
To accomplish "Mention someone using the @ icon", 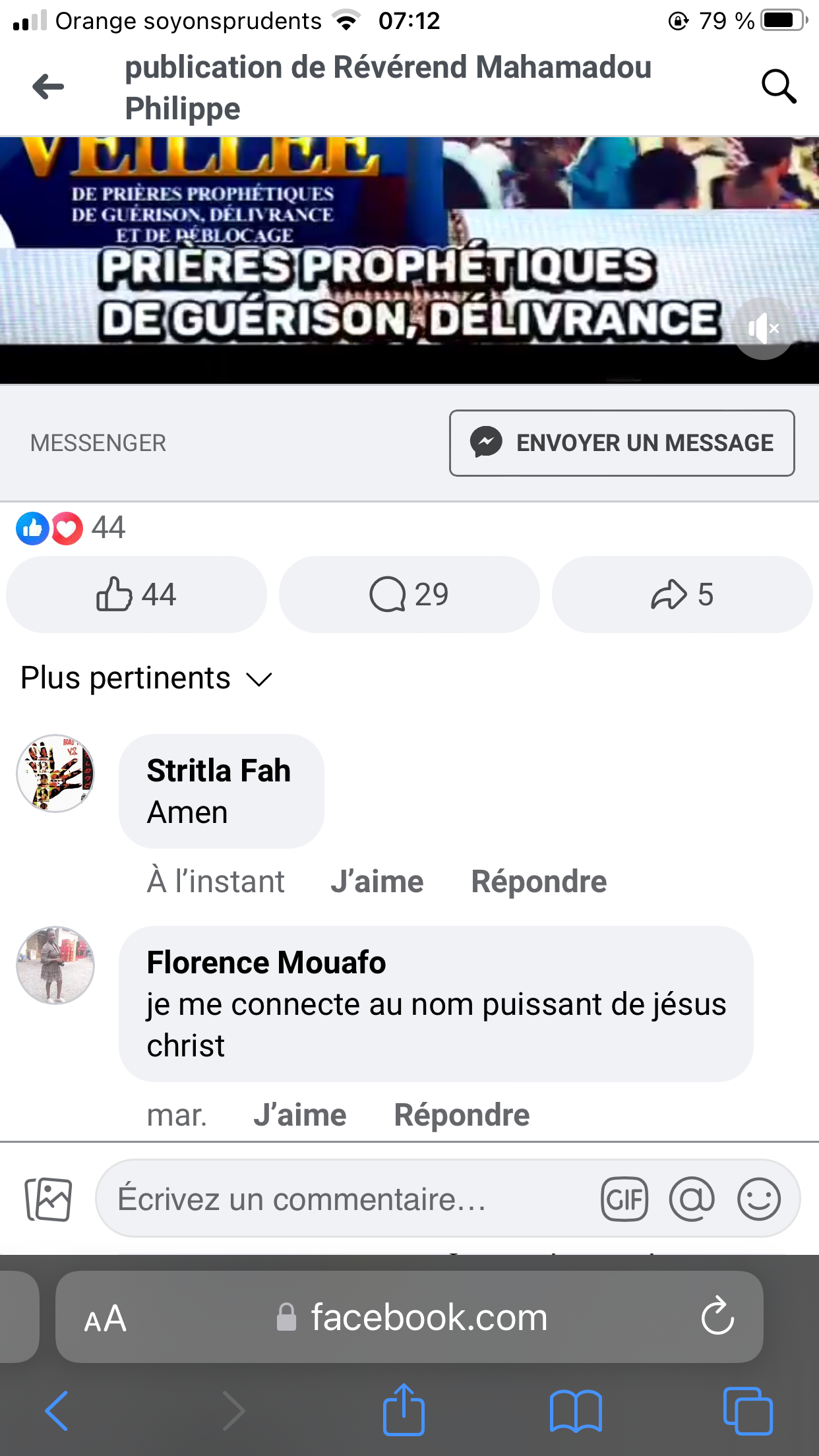I will tap(692, 1199).
